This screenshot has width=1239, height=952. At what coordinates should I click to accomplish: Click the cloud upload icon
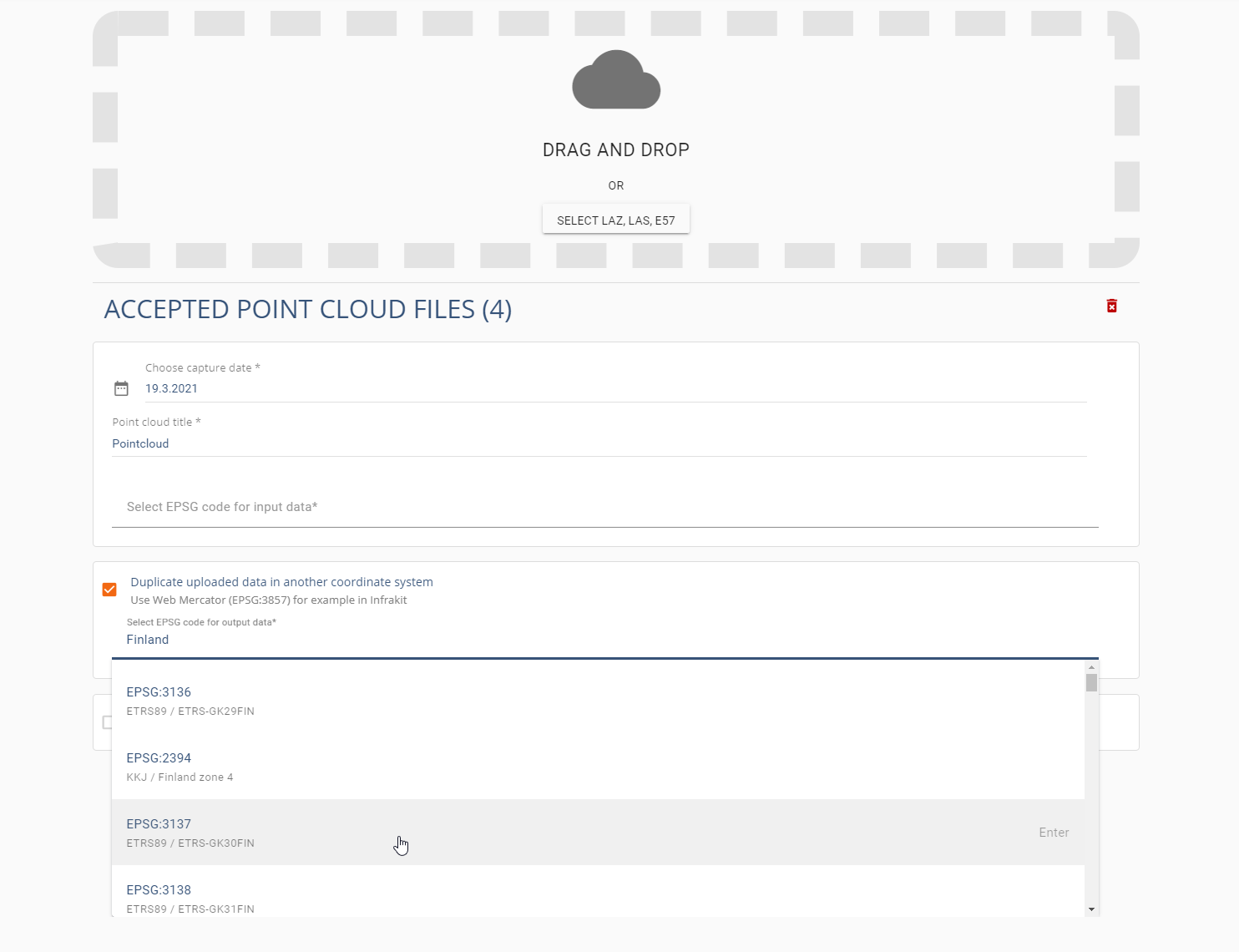[616, 79]
